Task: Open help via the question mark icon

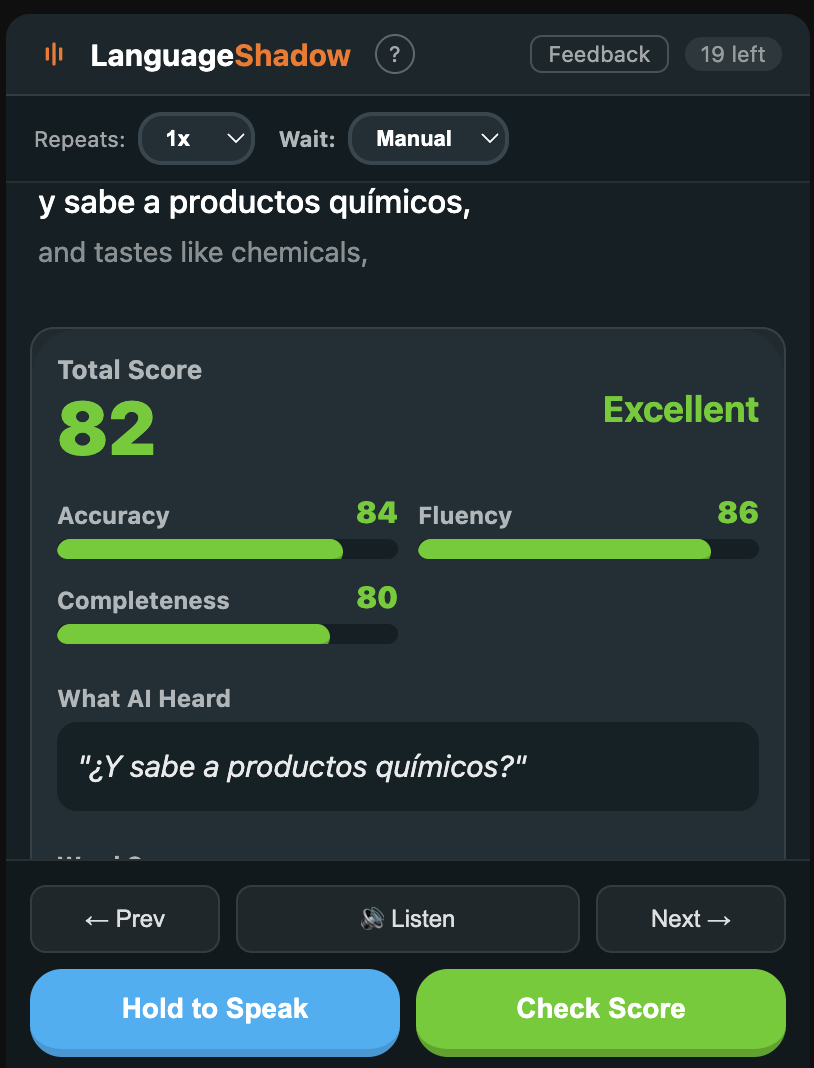Action: [394, 54]
